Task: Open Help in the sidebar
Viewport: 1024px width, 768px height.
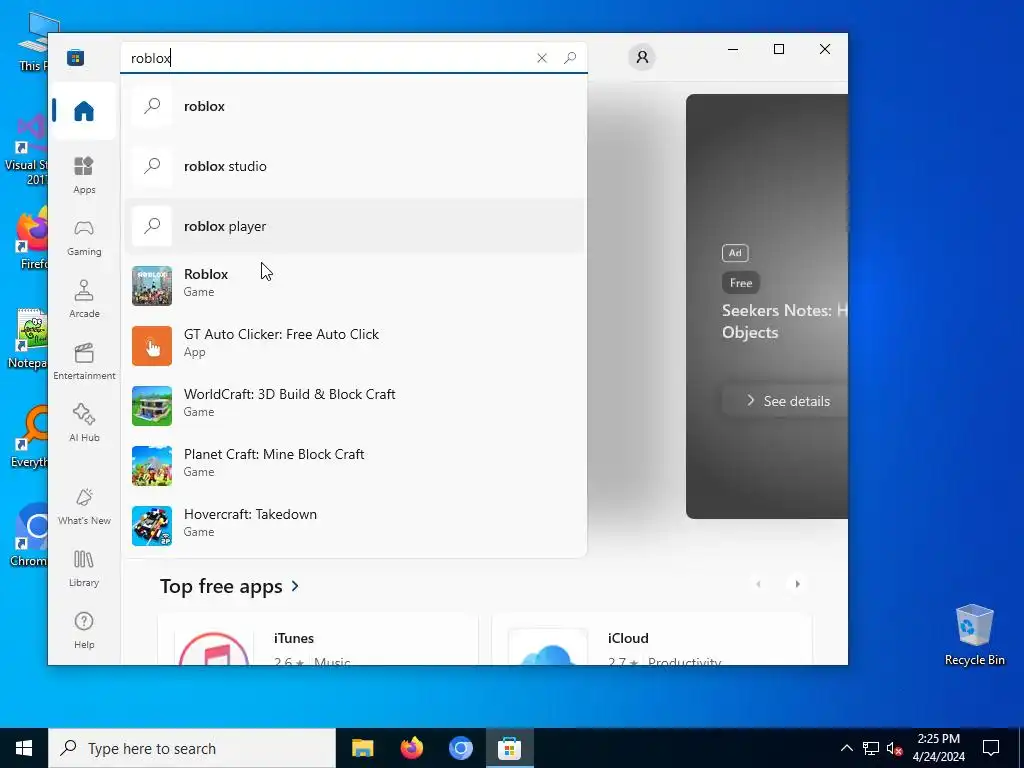Action: click(84, 630)
